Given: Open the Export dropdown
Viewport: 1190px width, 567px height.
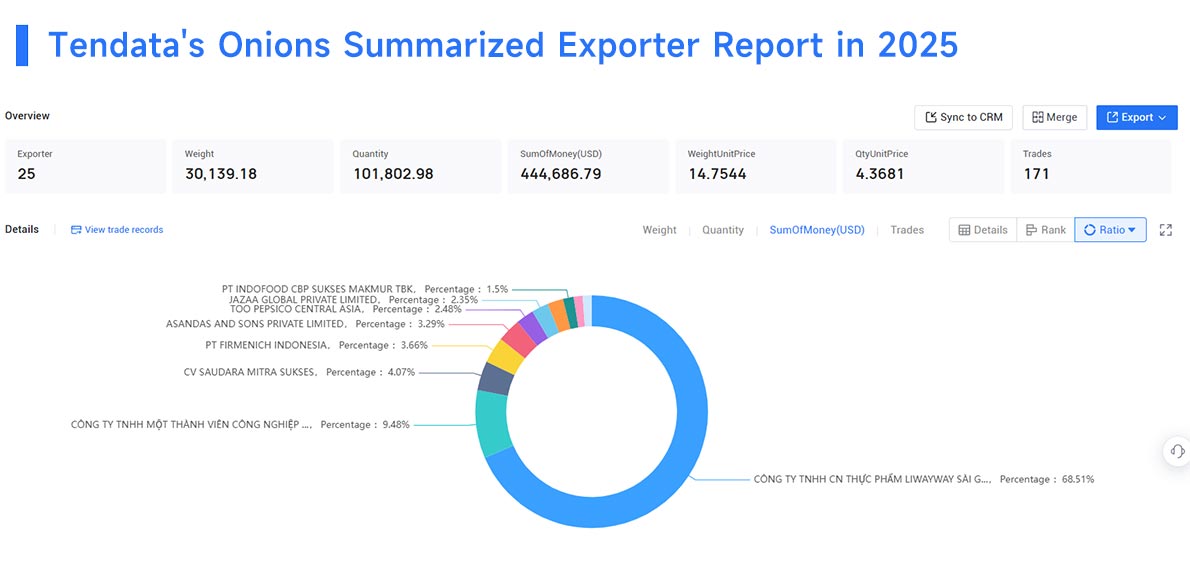Looking at the screenshot, I should pos(1136,118).
